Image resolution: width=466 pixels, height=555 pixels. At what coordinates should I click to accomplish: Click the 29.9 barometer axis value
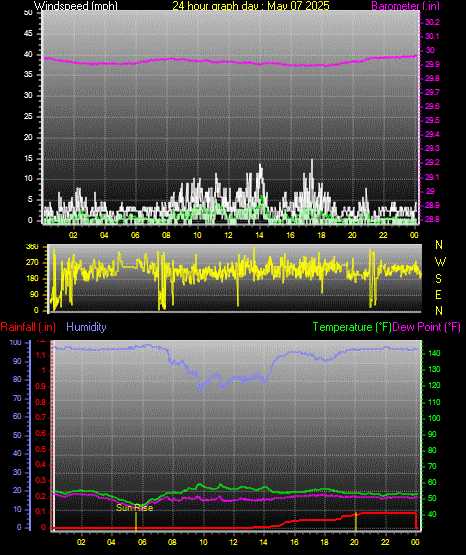click(432, 64)
